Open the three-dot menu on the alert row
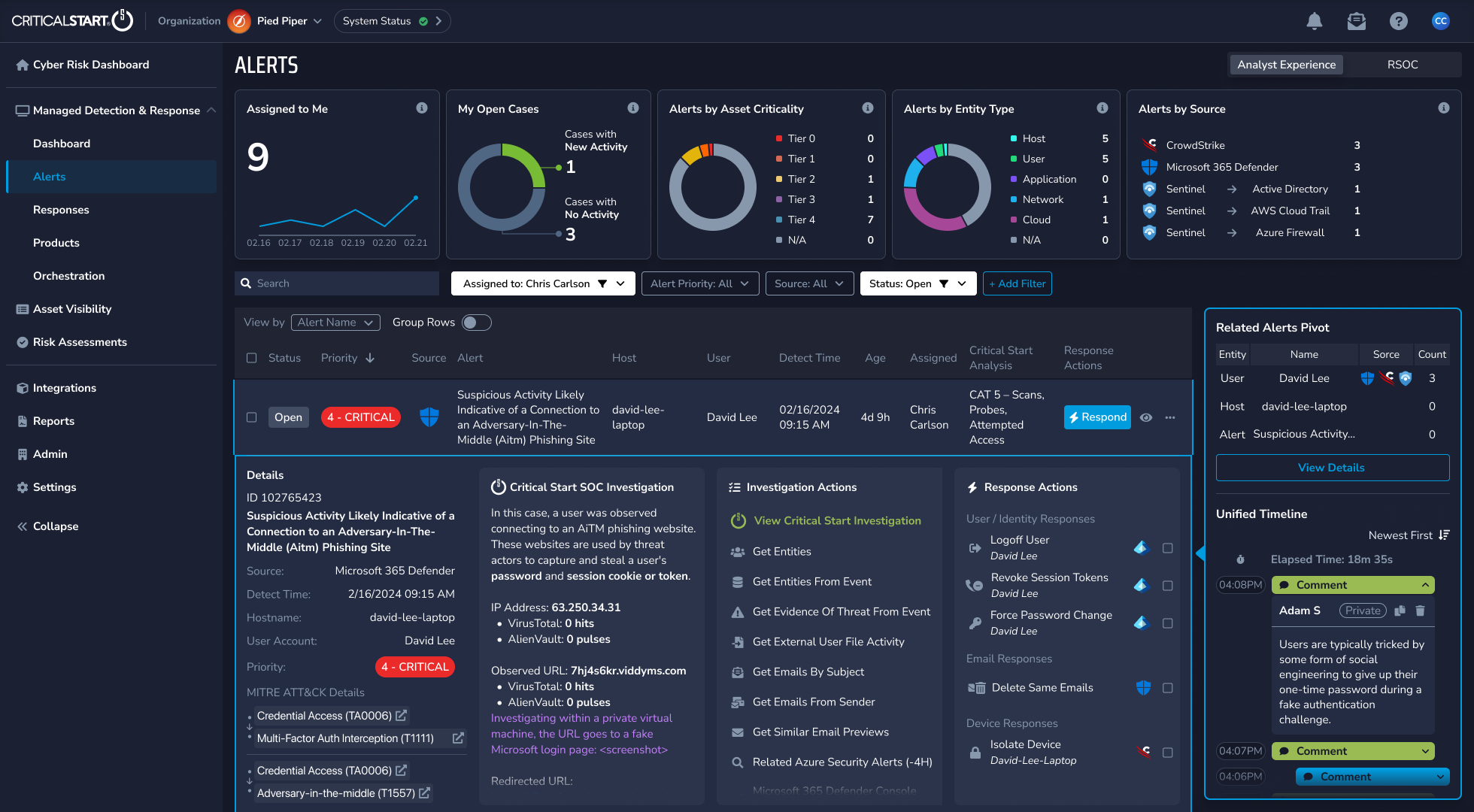Viewport: 1474px width, 812px height. coord(1170,417)
